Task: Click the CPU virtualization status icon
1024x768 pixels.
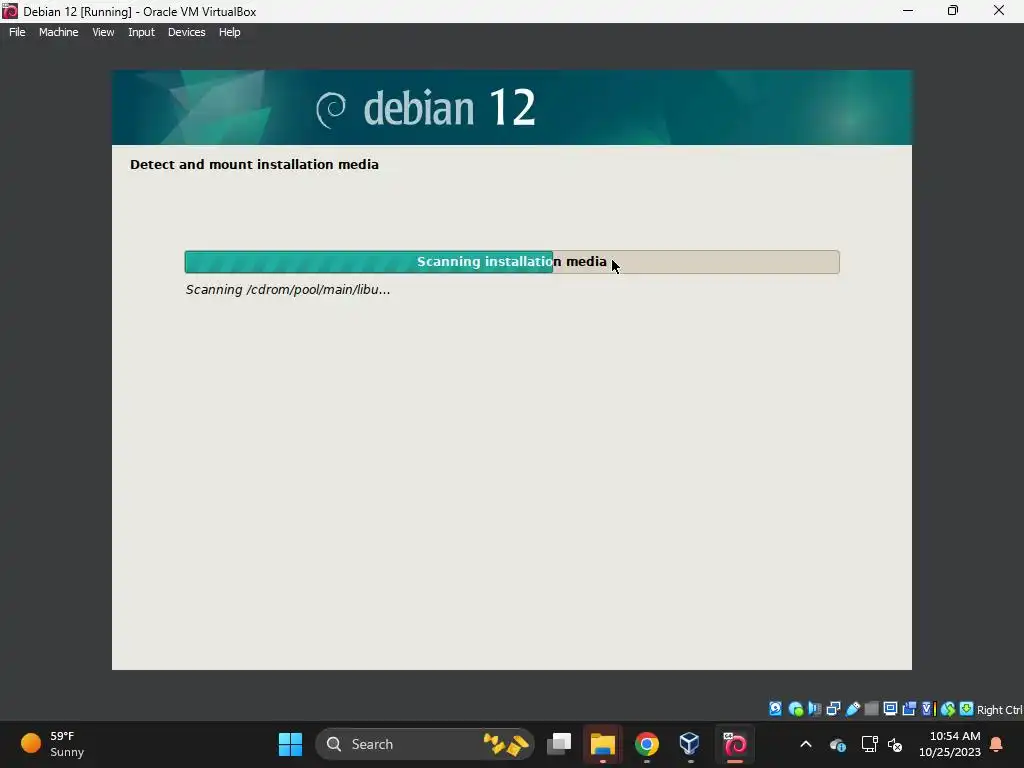Action: point(929,709)
